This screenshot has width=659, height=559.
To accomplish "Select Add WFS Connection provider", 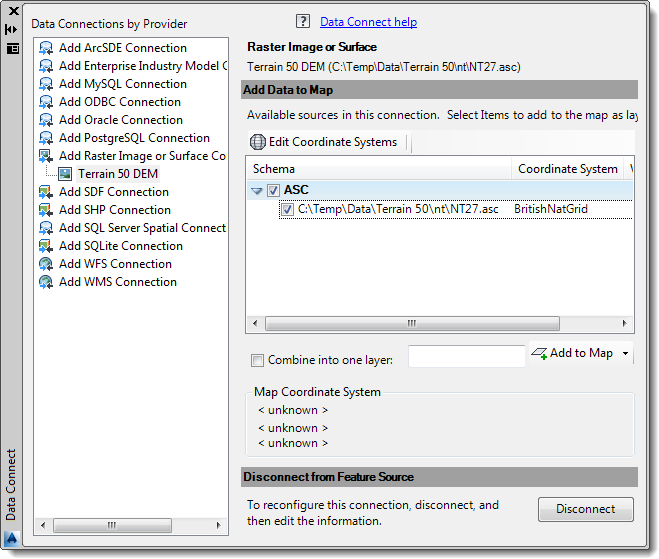I will [x=115, y=264].
